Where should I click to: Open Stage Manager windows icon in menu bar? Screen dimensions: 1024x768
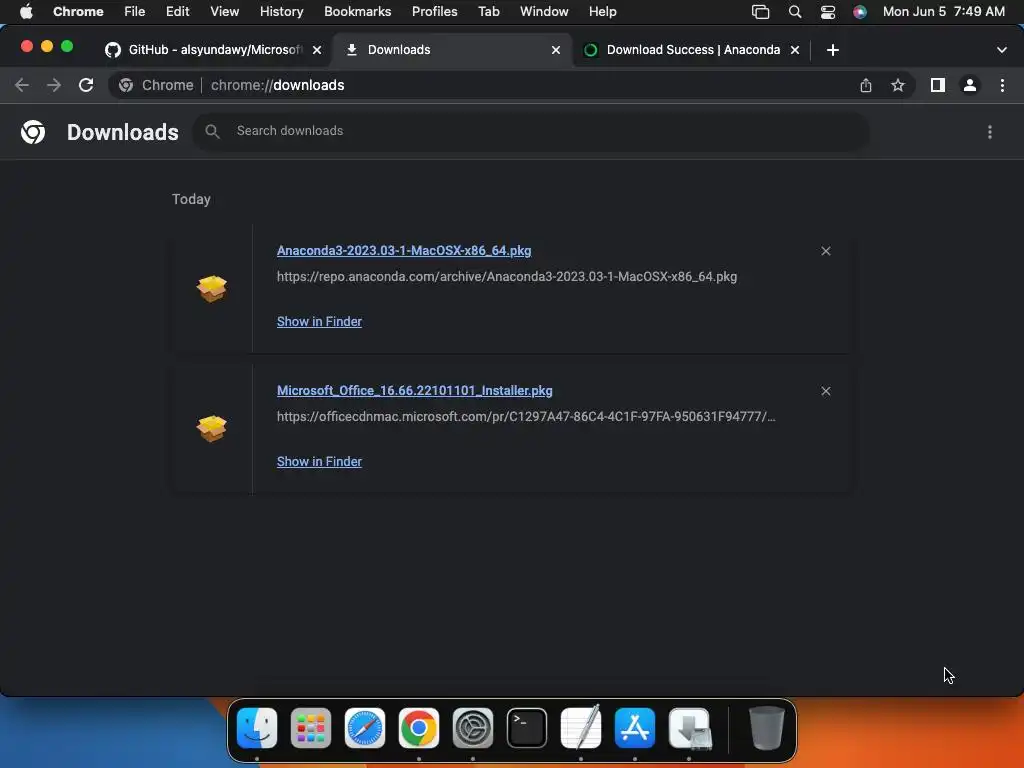click(x=760, y=12)
